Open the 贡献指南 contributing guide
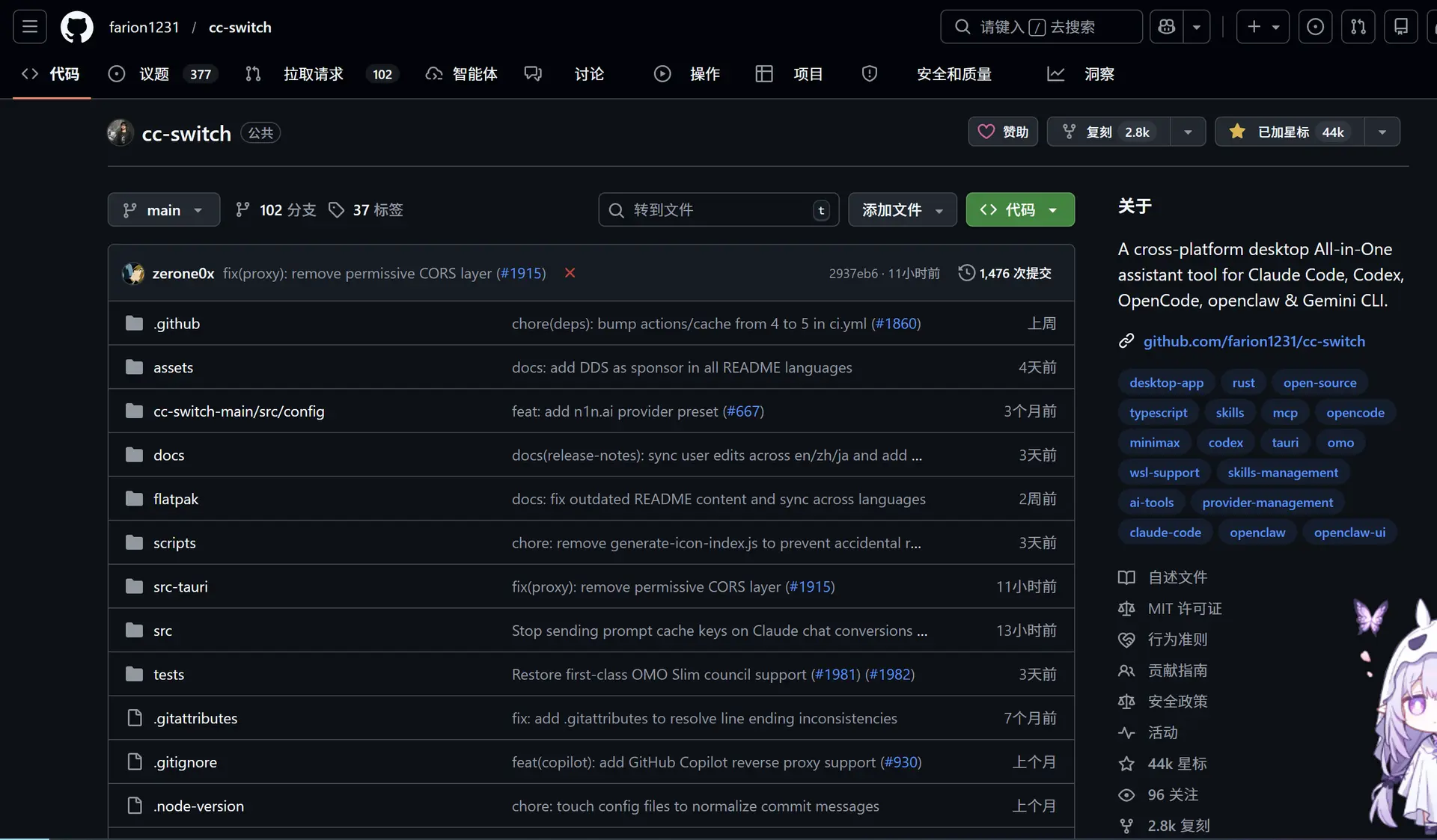Viewport: 1437px width, 840px height. [x=1163, y=670]
